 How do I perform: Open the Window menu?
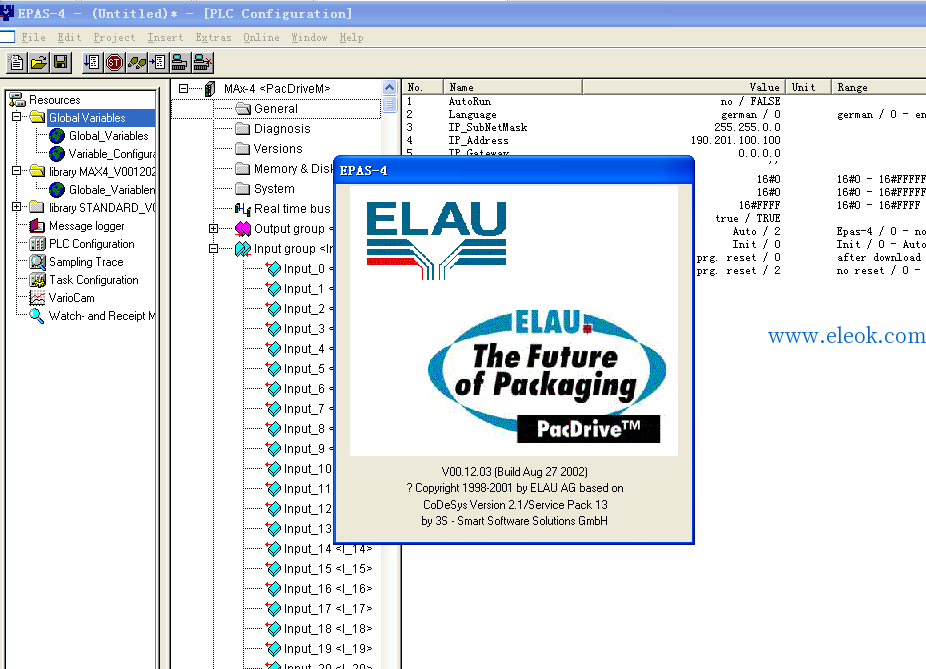(309, 37)
